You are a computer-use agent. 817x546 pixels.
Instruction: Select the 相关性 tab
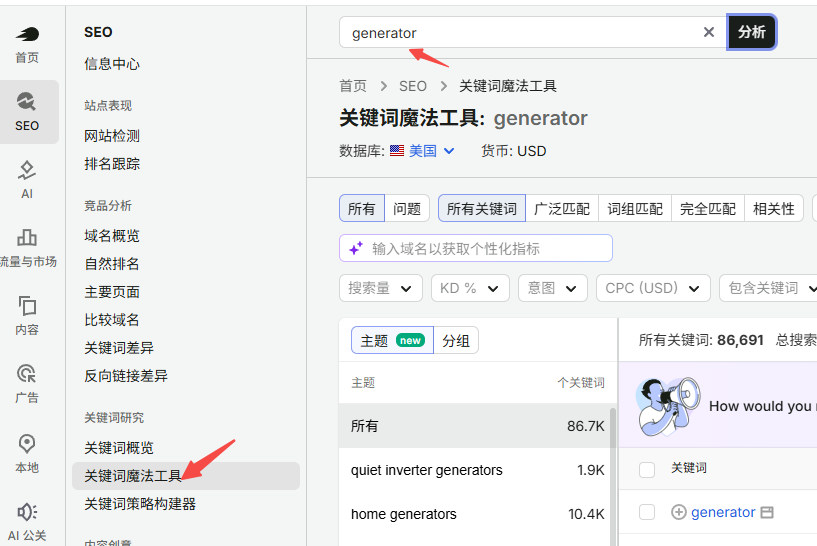[x=774, y=208]
